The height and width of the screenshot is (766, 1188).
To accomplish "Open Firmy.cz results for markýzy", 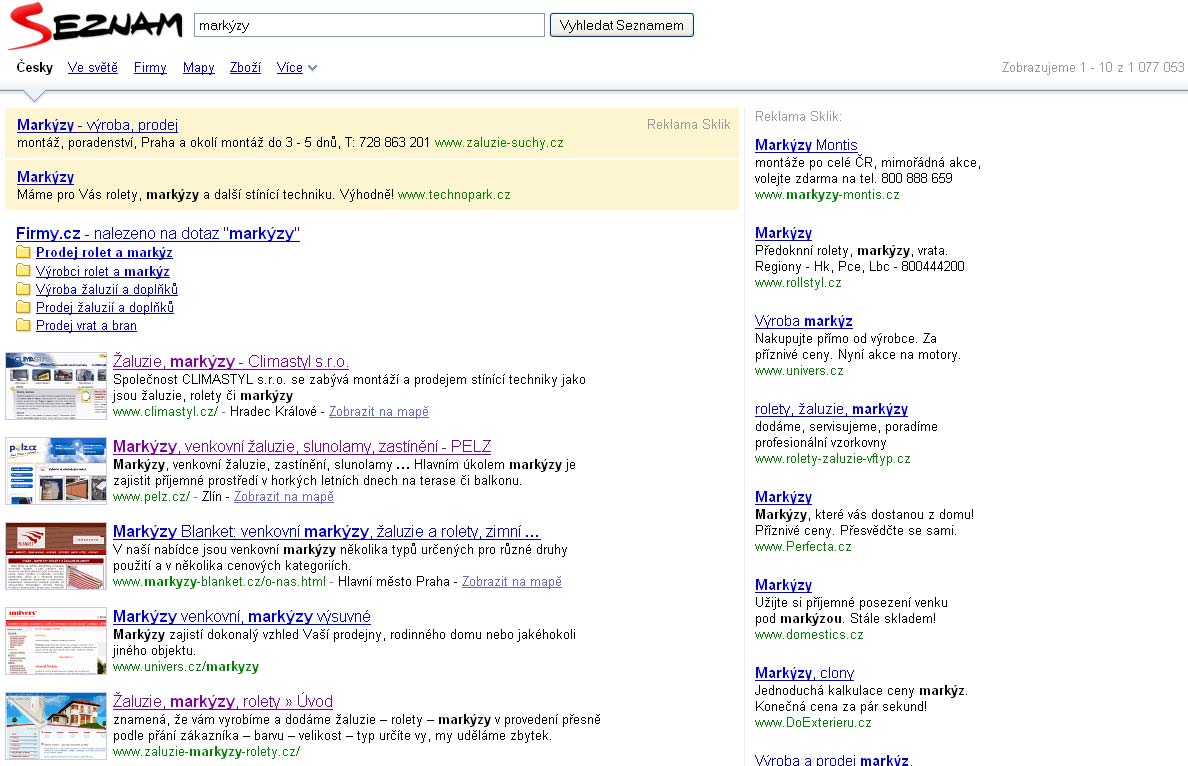I will 158,233.
